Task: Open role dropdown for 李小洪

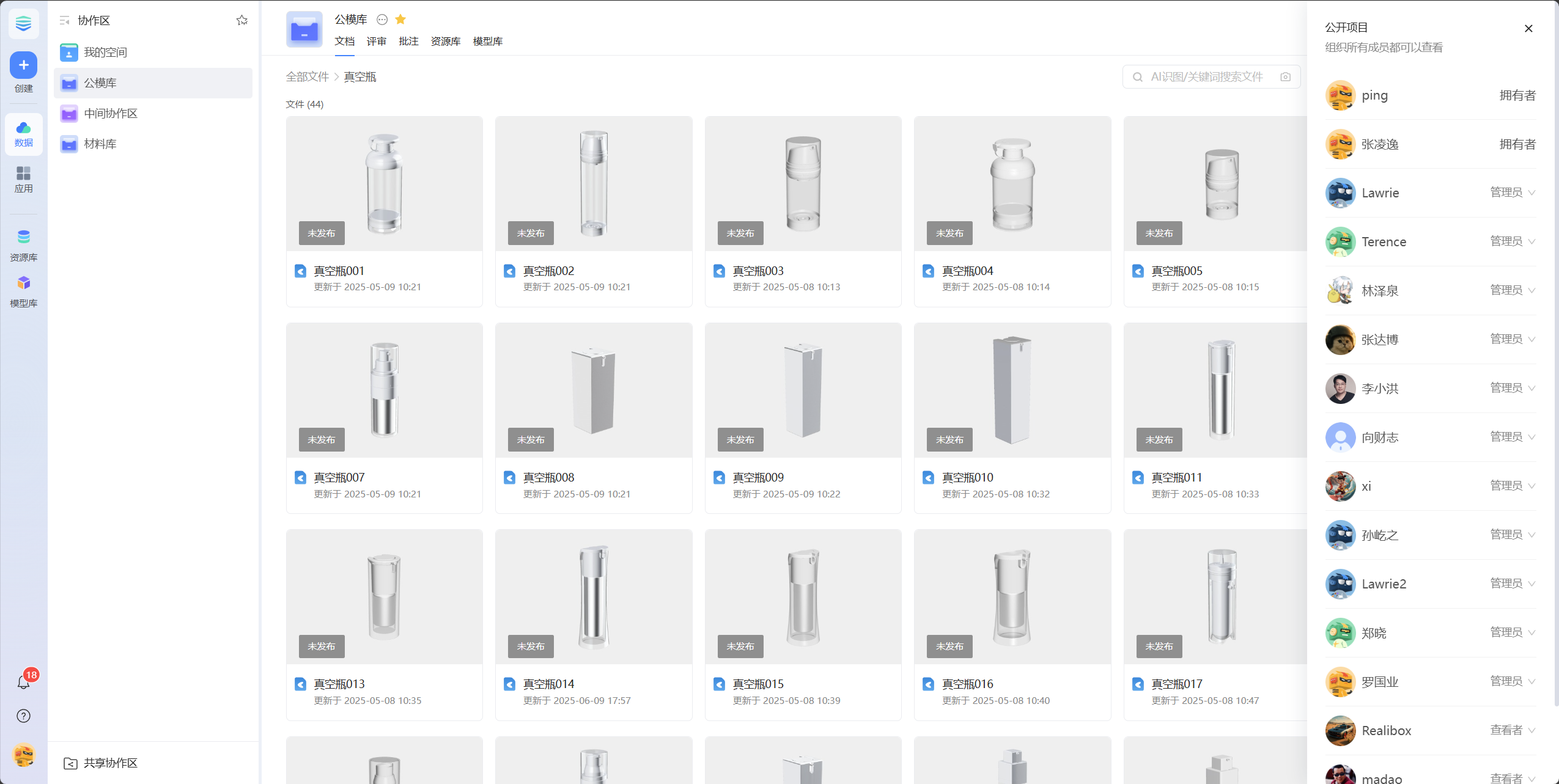Action: [x=1513, y=388]
